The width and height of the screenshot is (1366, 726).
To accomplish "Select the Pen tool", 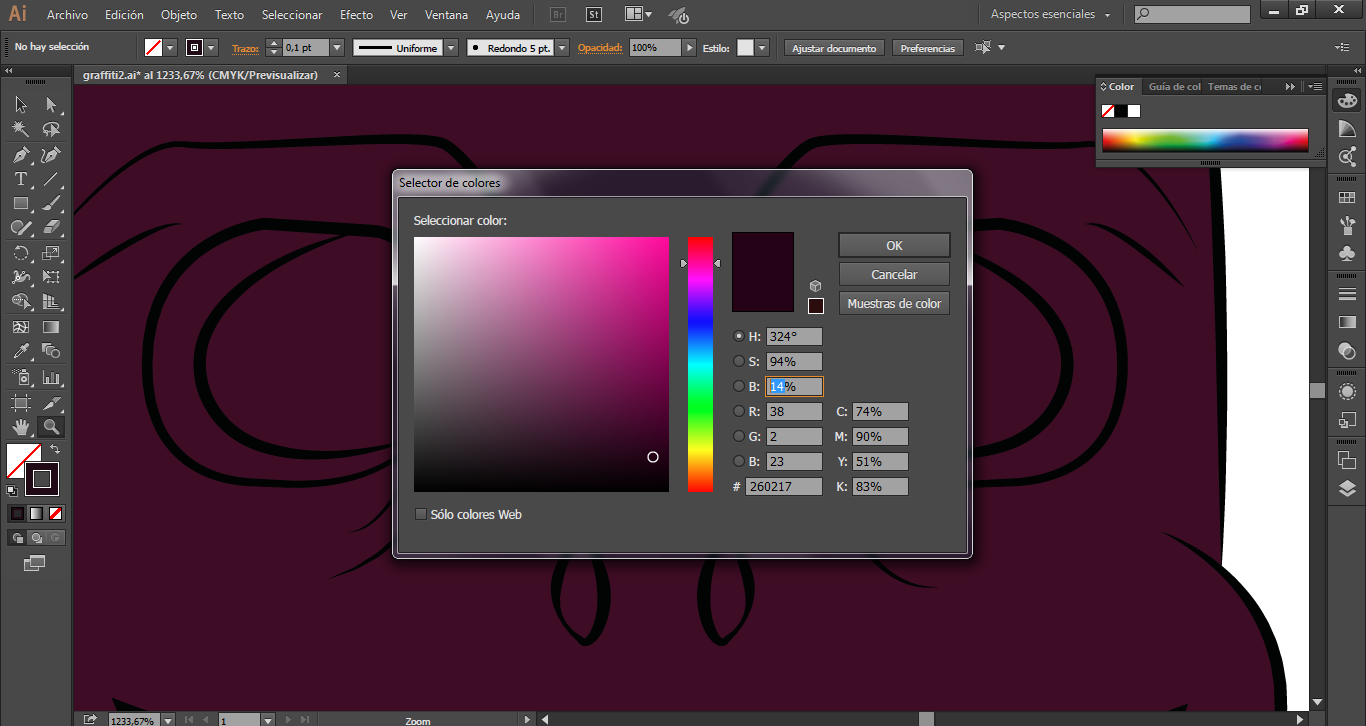I will [x=21, y=155].
